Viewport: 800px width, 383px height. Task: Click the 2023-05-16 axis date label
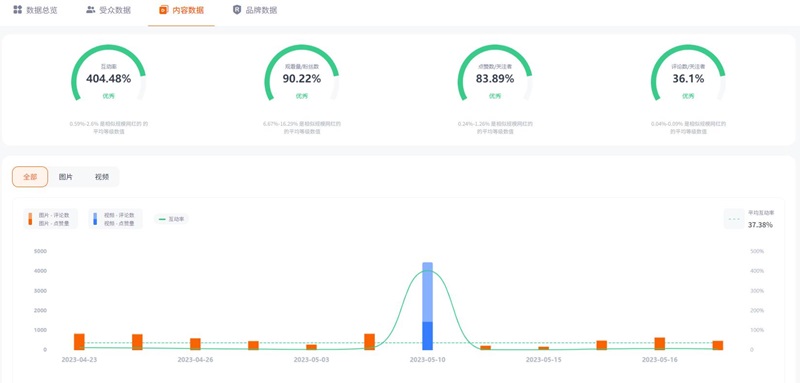click(660, 360)
